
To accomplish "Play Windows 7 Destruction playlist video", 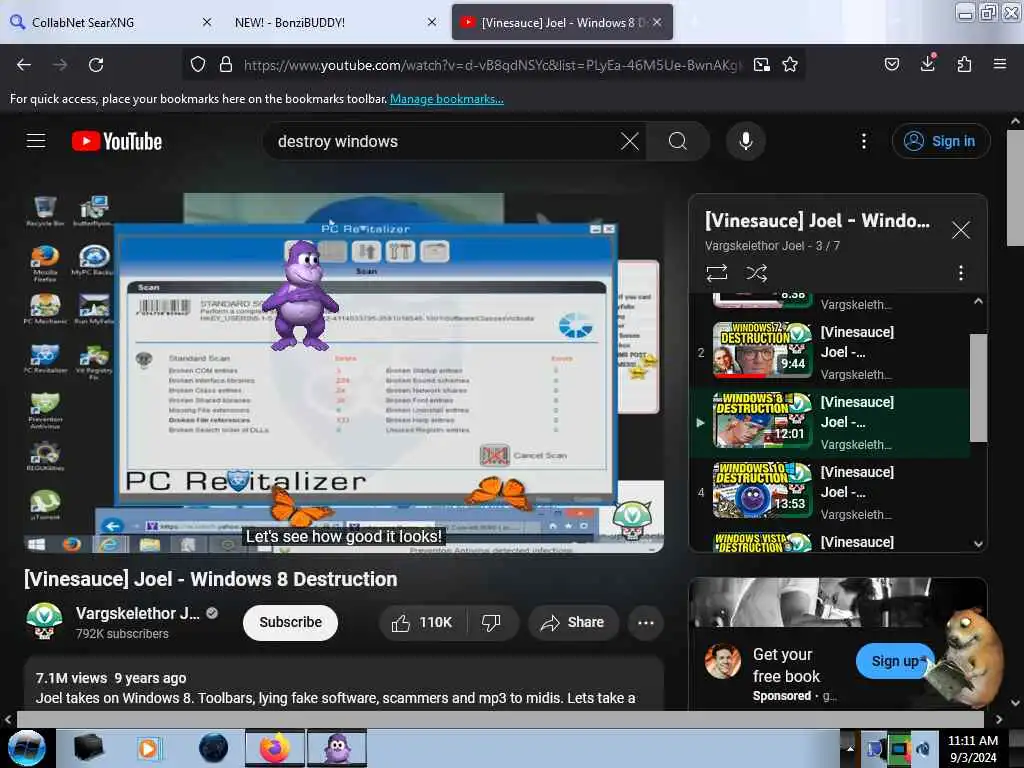I will coord(762,349).
